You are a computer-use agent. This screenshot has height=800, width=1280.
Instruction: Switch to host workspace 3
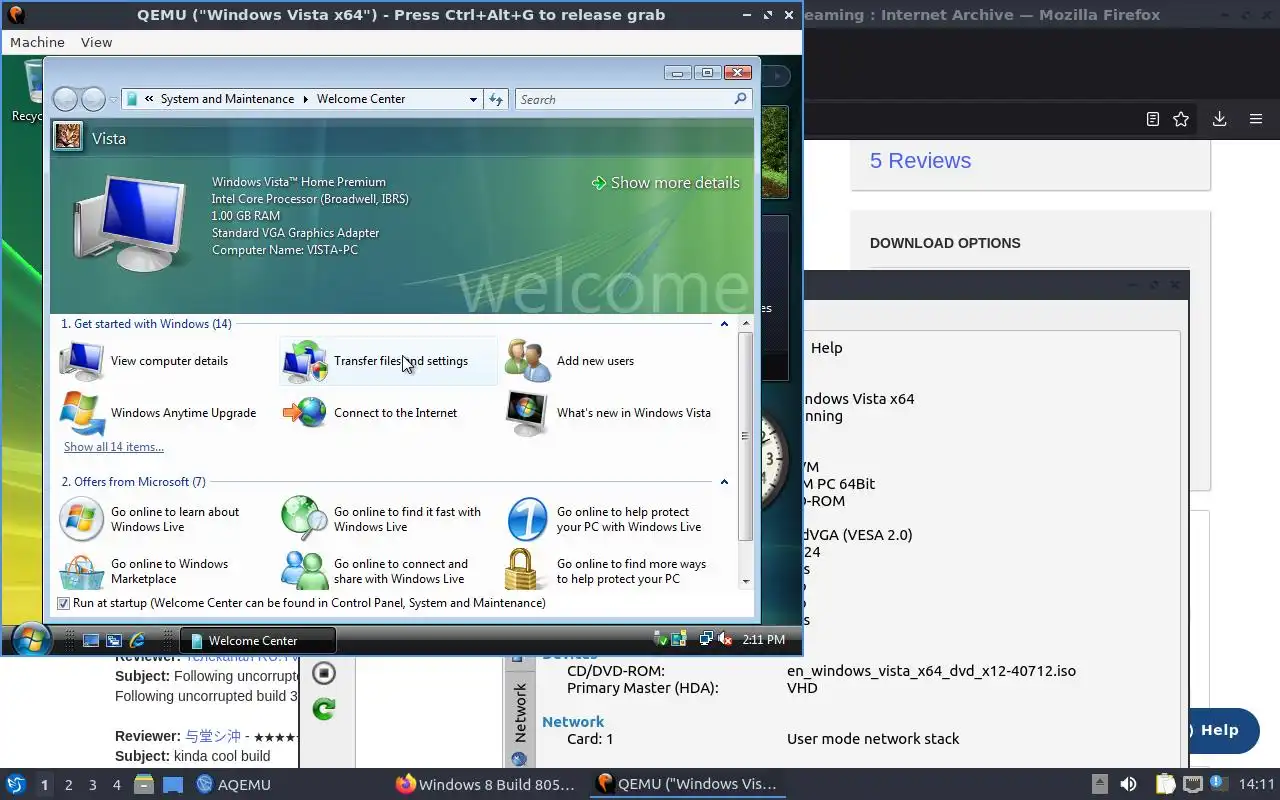point(93,785)
